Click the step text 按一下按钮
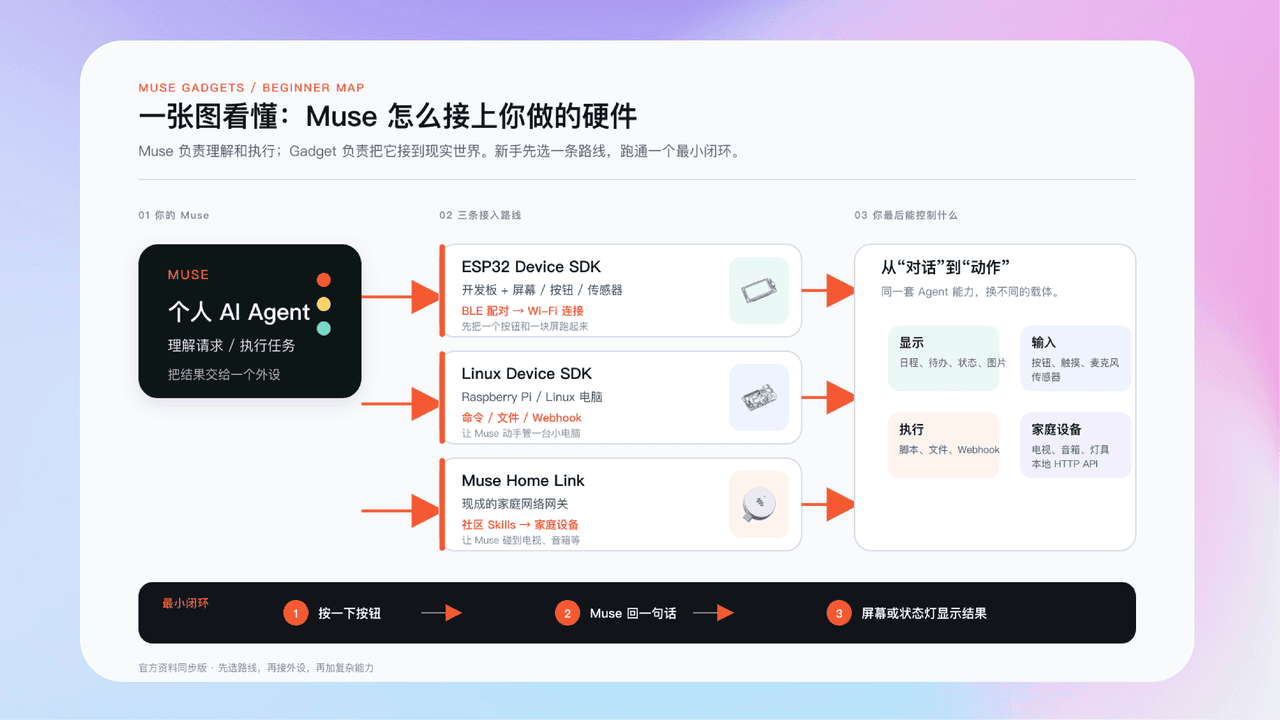The height and width of the screenshot is (720, 1280). click(x=349, y=613)
